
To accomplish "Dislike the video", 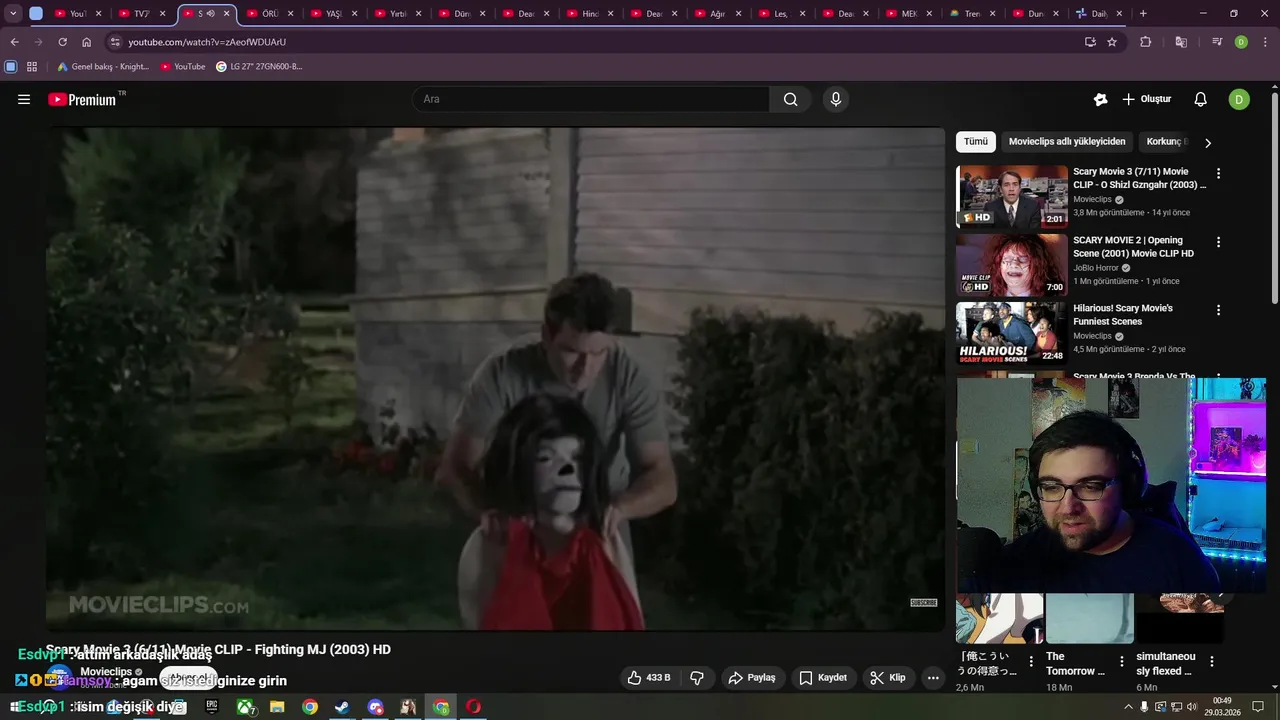I will pyautogui.click(x=697, y=678).
